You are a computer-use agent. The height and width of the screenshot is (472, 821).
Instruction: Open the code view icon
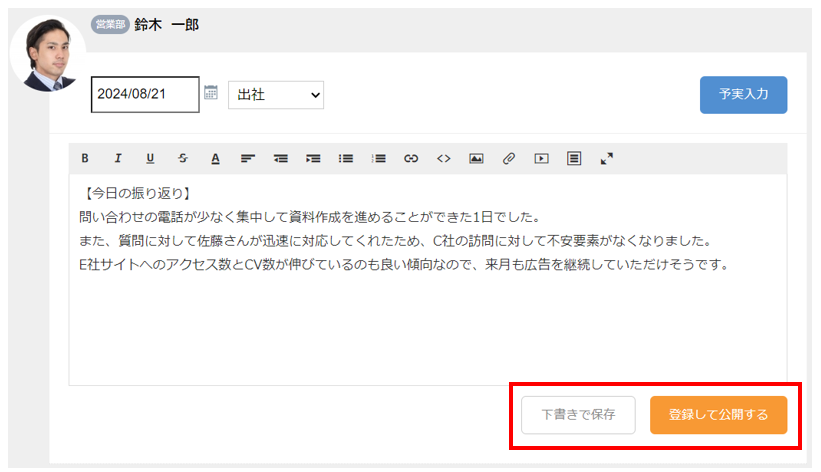(x=443, y=158)
